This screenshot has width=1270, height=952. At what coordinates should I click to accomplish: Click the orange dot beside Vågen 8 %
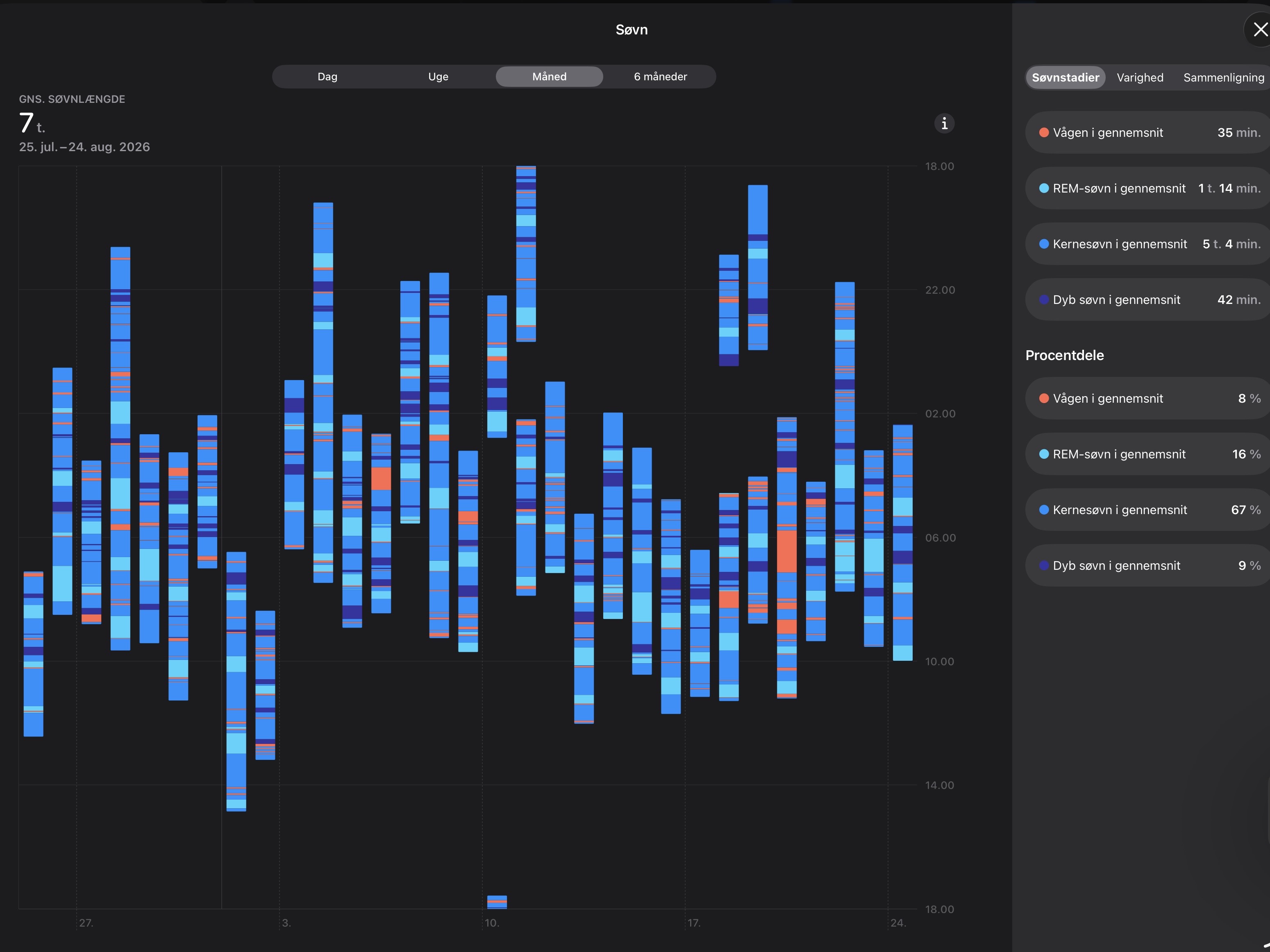tap(1044, 398)
